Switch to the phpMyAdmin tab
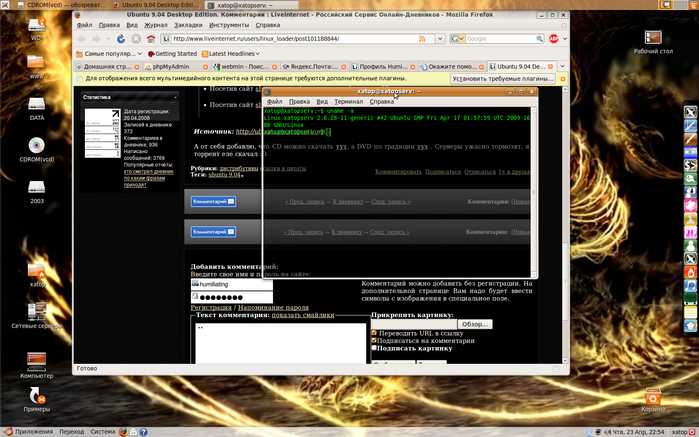The height and width of the screenshot is (437, 699). (176, 66)
